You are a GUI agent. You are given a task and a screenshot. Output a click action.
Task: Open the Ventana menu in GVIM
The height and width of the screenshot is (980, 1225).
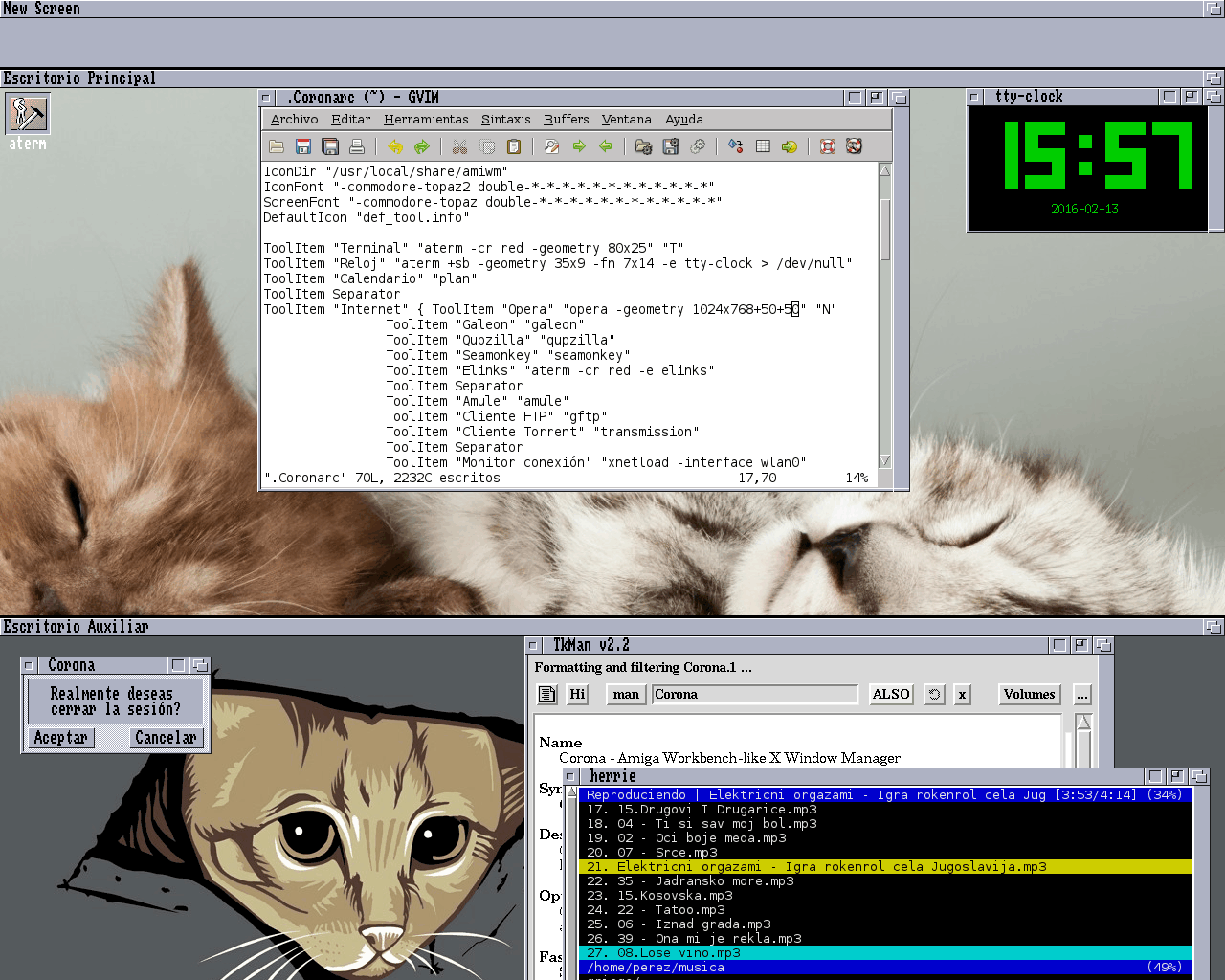click(x=626, y=120)
